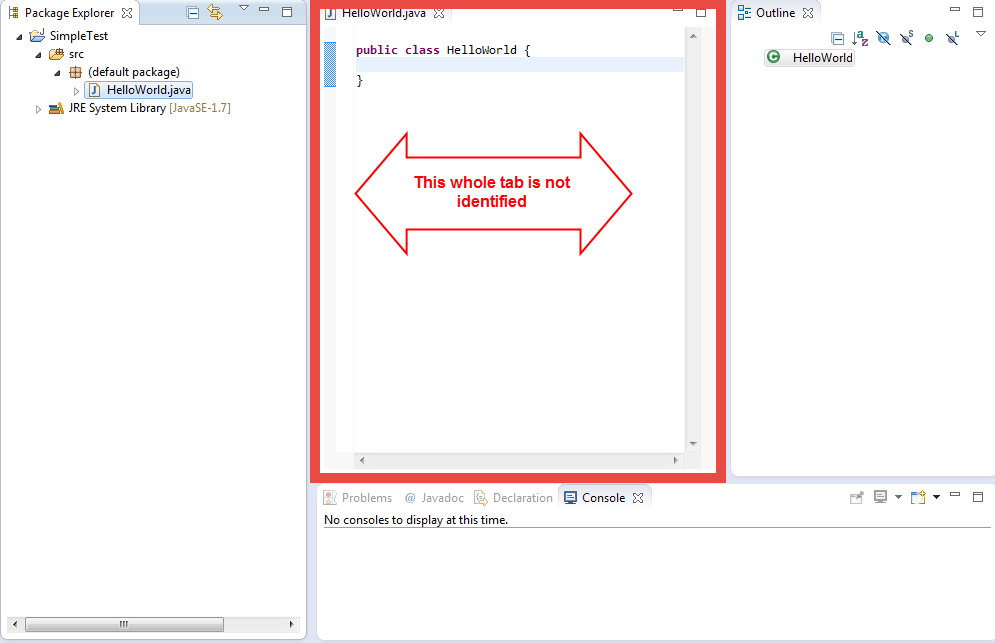Switch to the Javadoc tab
This screenshot has height=643, width=995.
434,498
